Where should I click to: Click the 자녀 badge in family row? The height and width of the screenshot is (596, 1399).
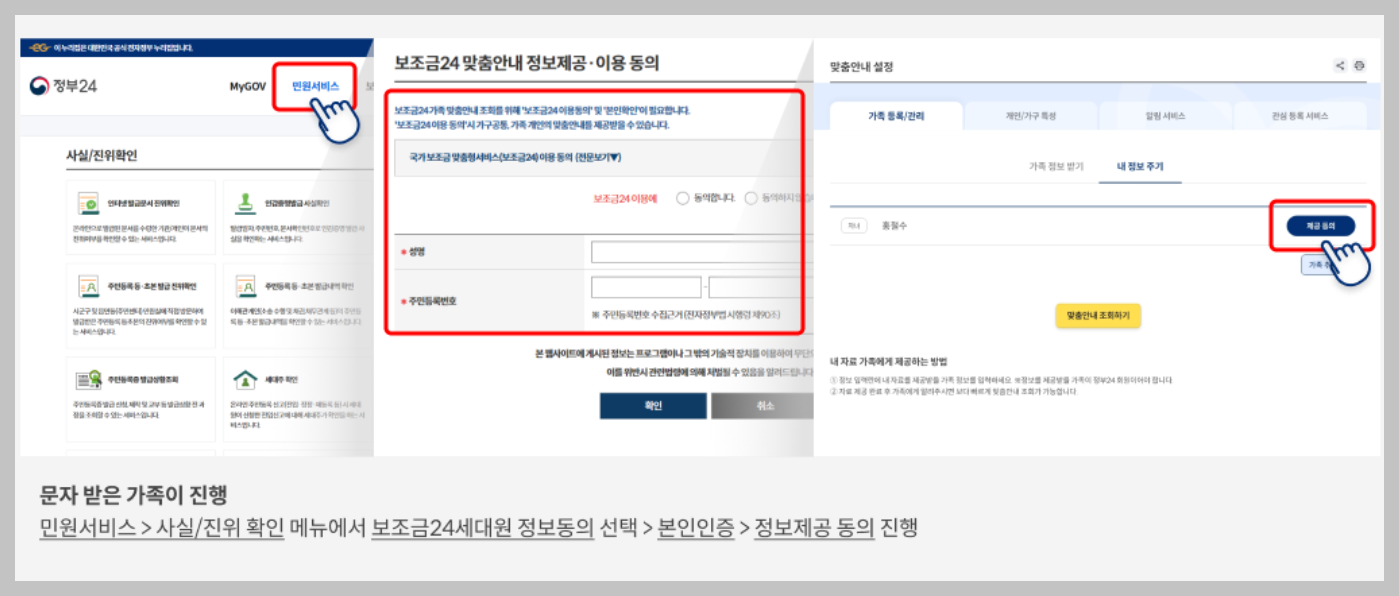click(x=854, y=226)
